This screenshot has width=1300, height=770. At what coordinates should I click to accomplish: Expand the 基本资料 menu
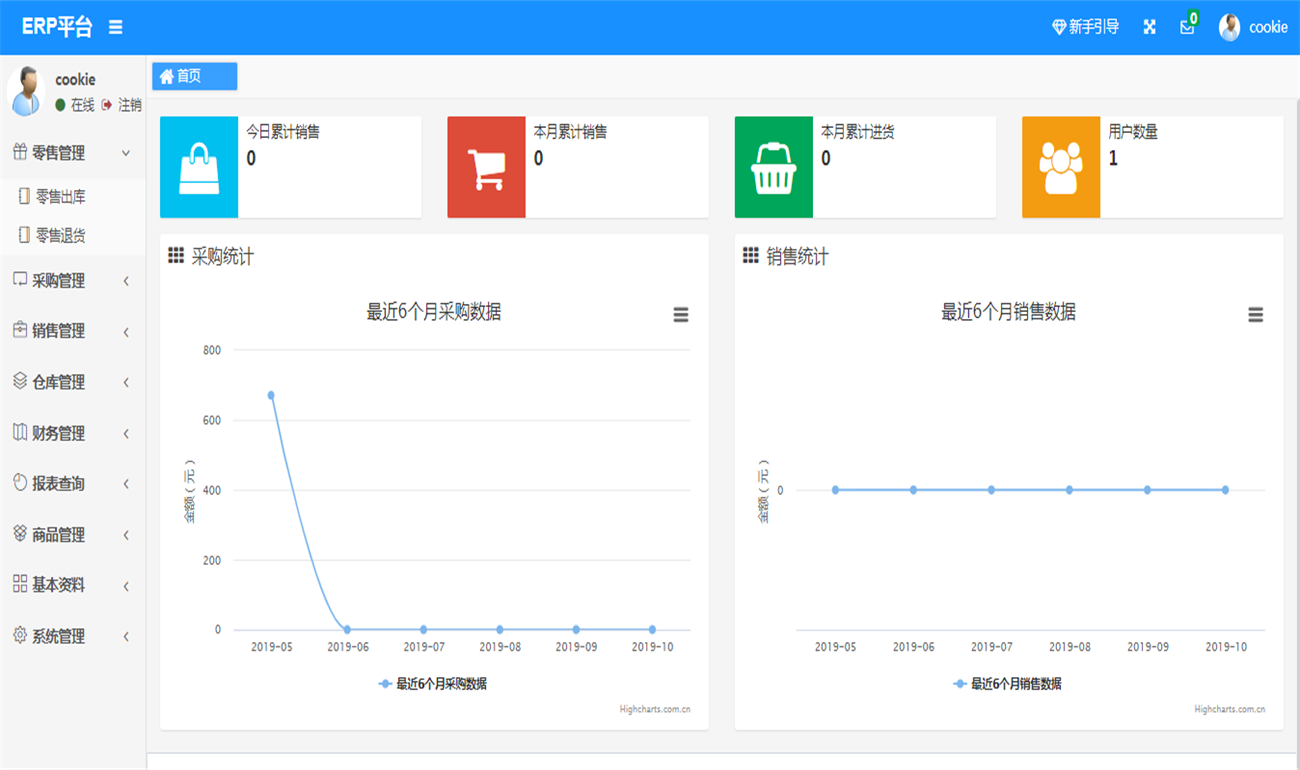point(72,585)
